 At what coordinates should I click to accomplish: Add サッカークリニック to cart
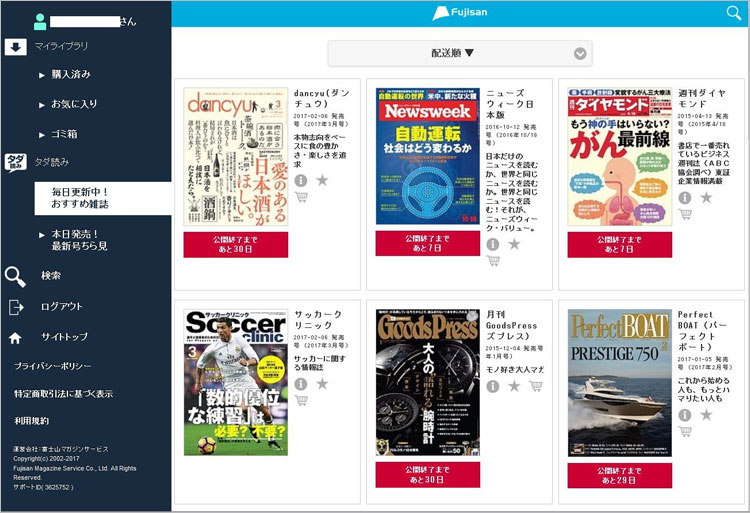(301, 400)
